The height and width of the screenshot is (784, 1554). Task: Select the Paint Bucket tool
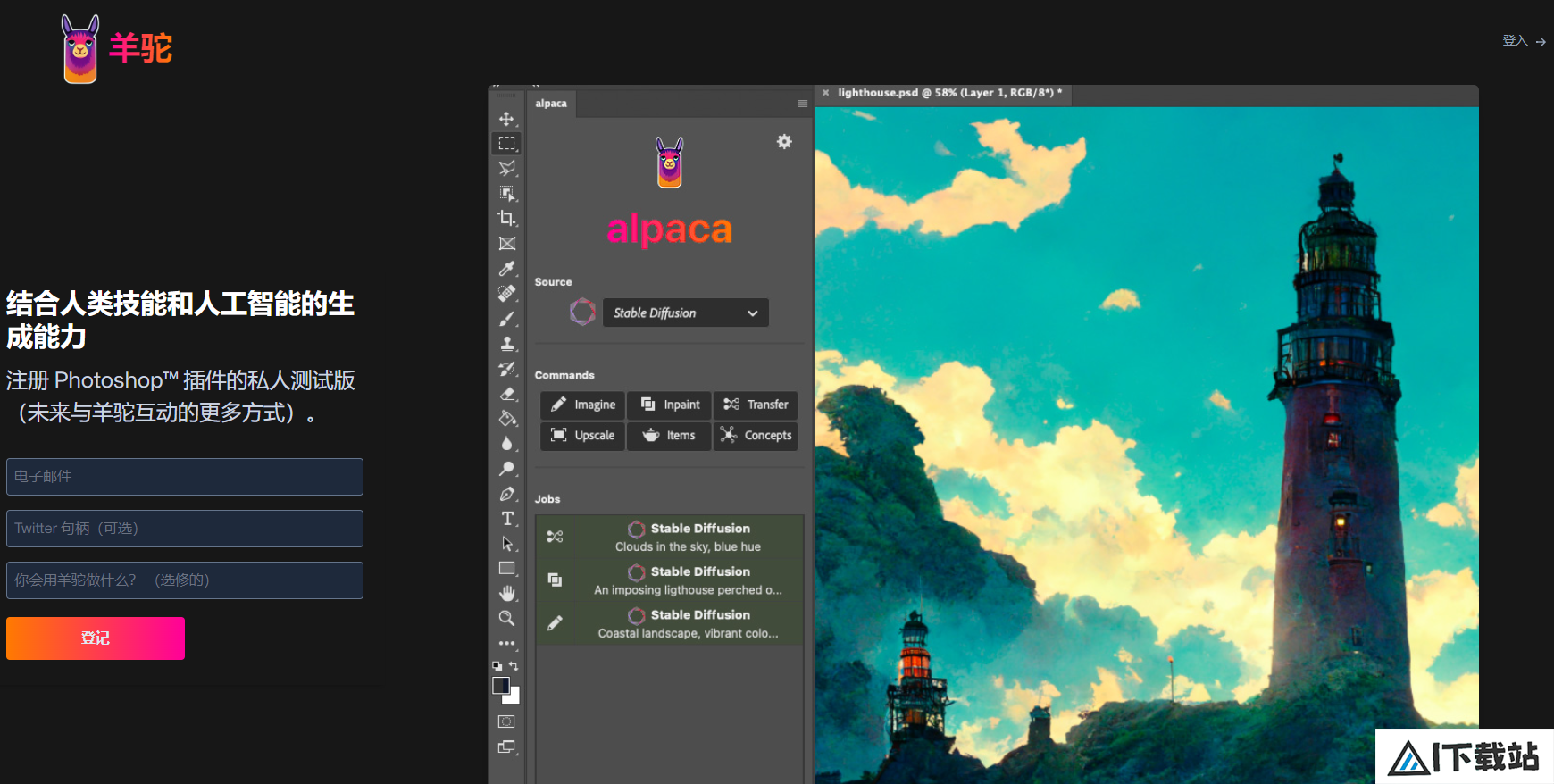tap(506, 418)
